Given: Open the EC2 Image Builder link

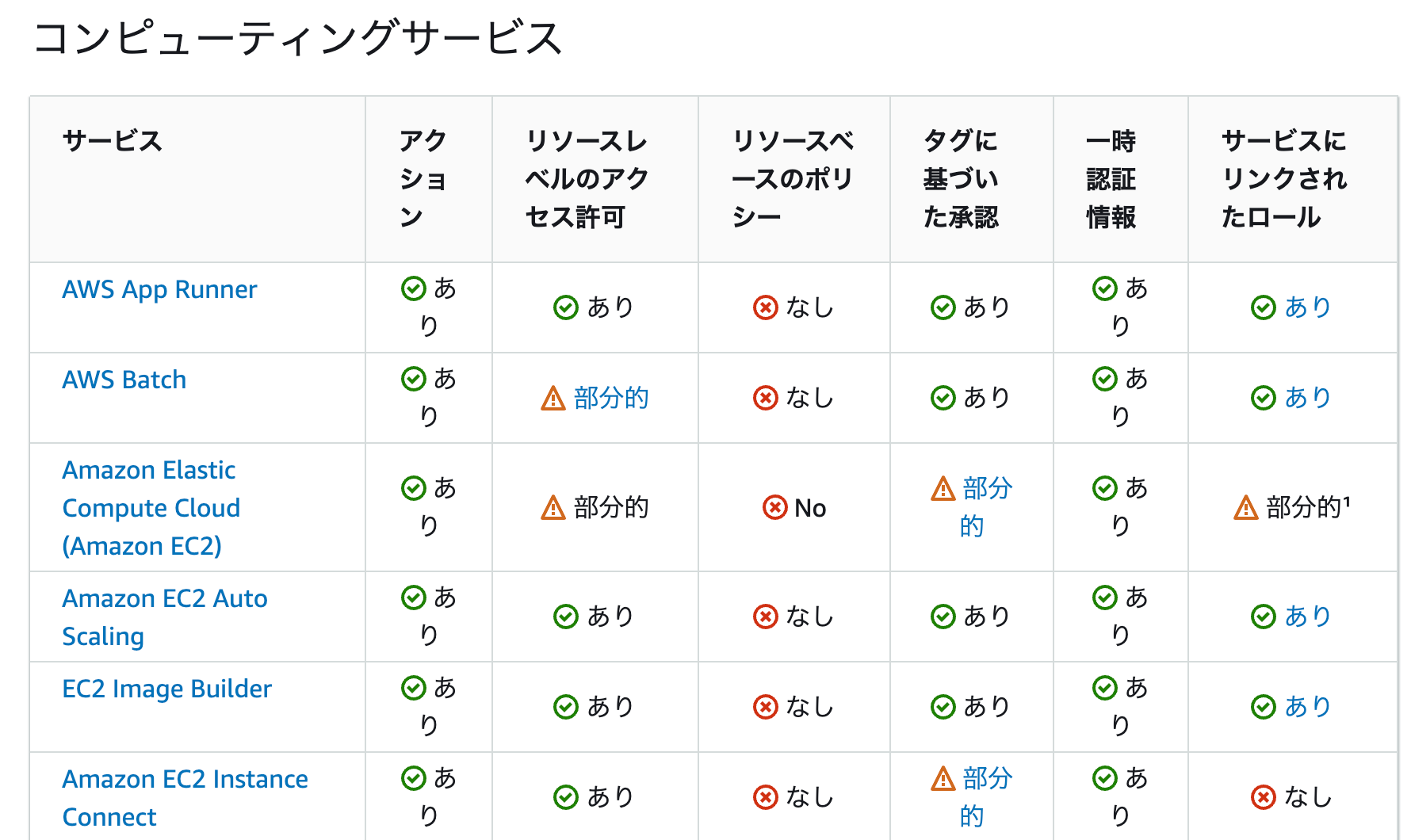Looking at the screenshot, I should 166,689.
